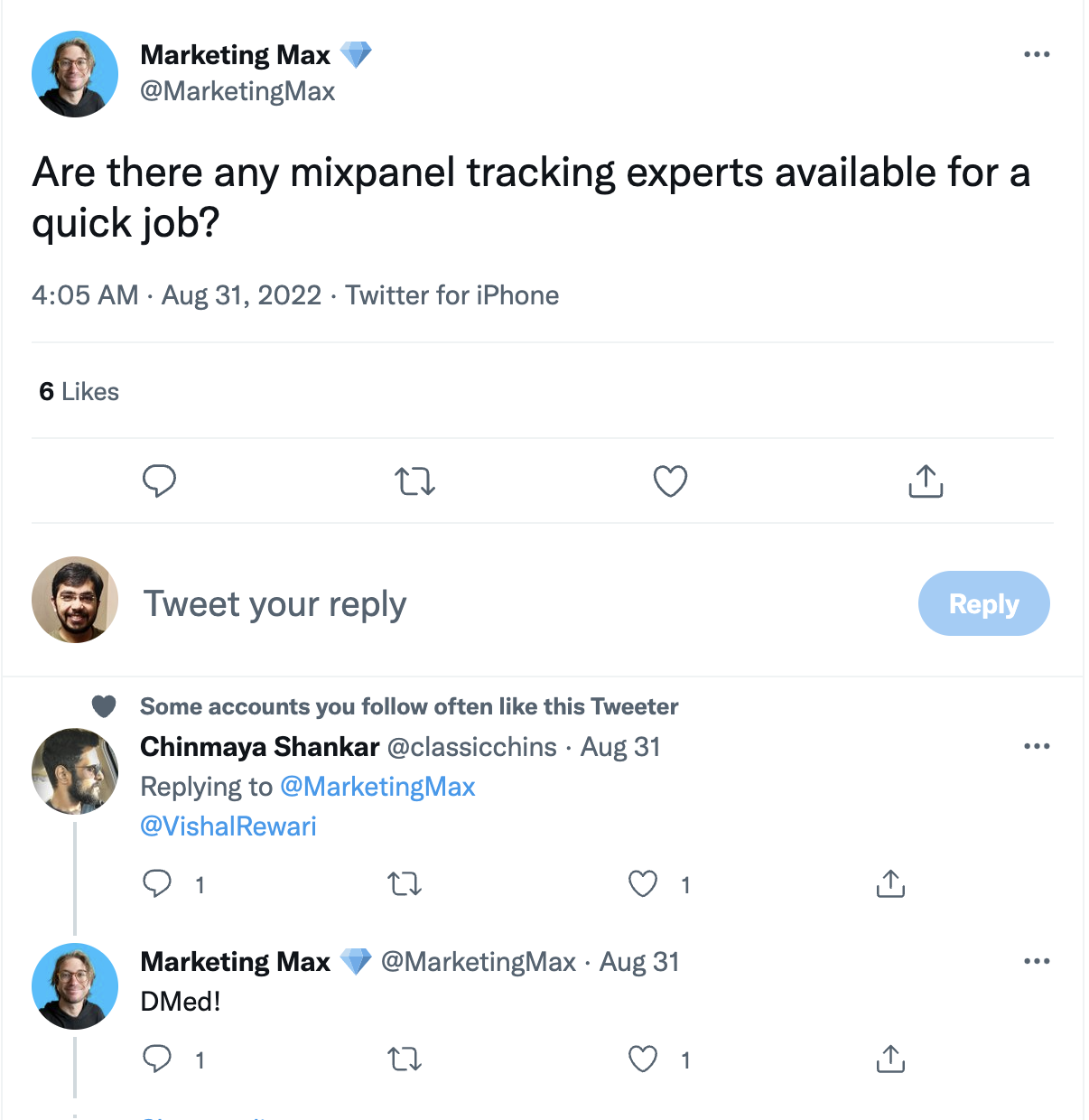
Task: Open the @MarketingMax link in Replying to
Action: [377, 787]
